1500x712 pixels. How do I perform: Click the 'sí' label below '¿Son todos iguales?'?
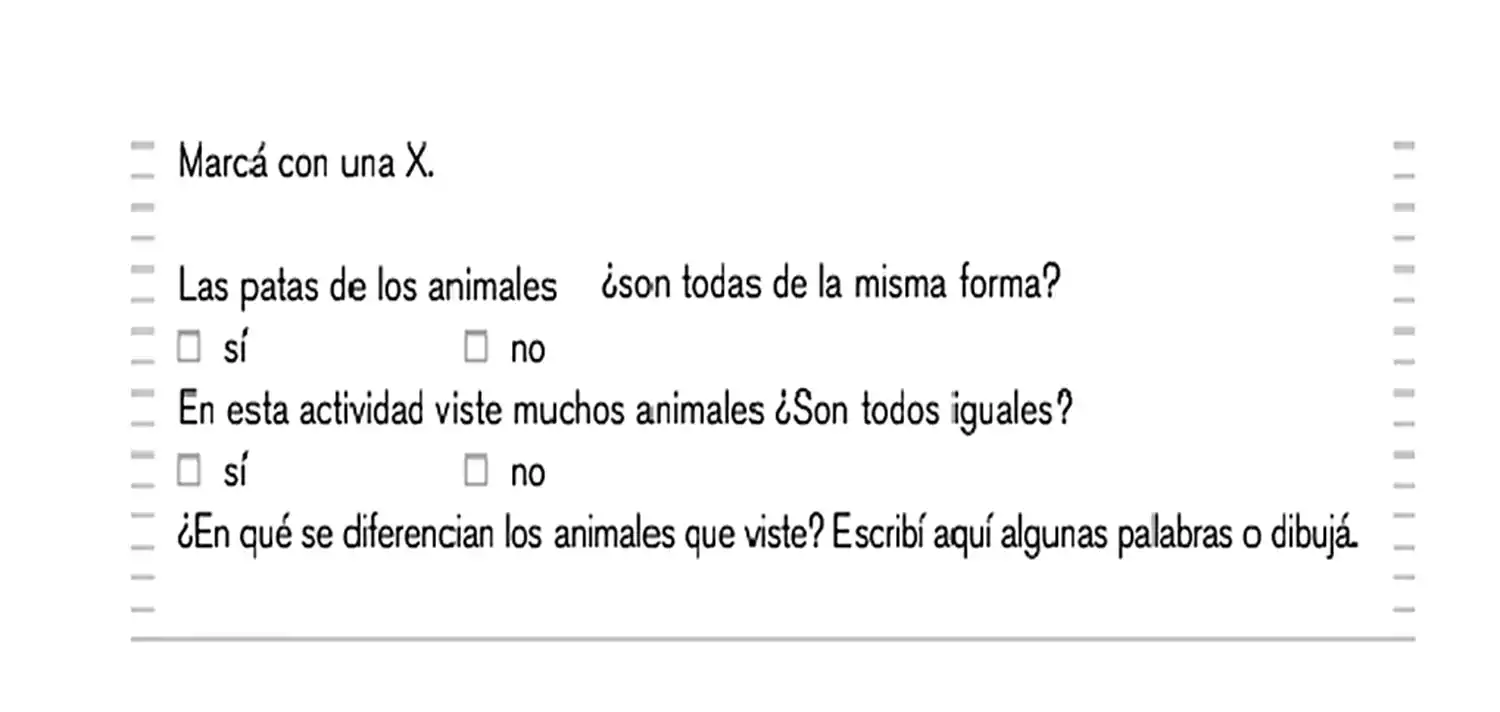(x=235, y=472)
